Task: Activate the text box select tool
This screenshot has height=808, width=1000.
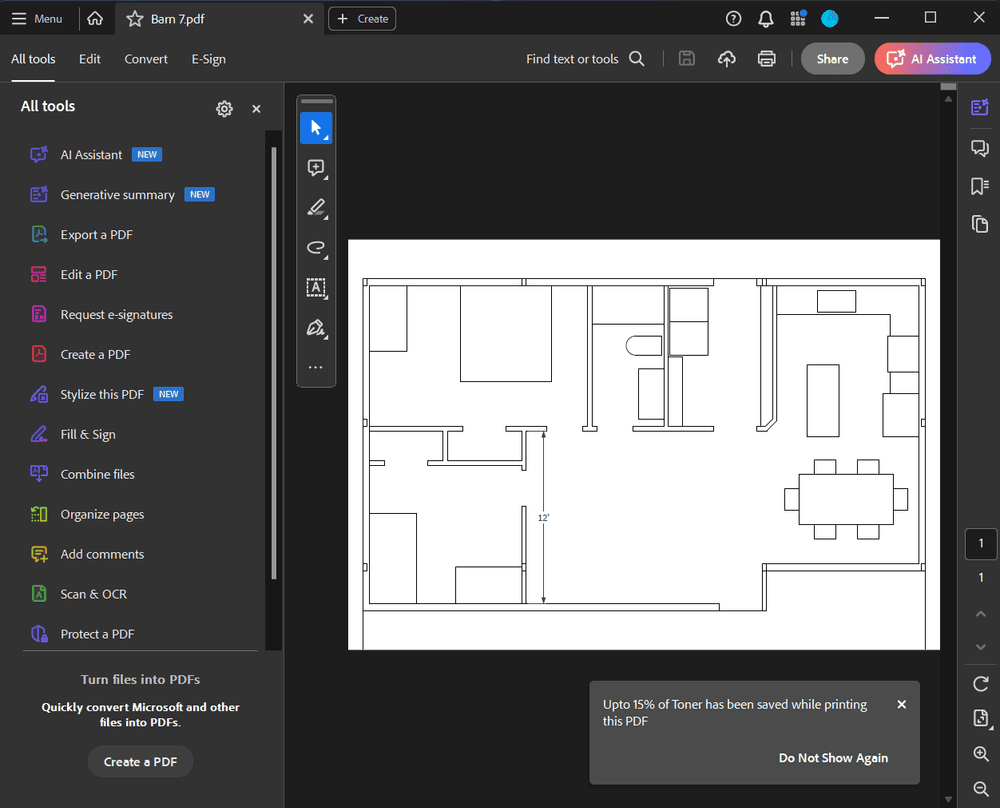Action: coord(316,288)
